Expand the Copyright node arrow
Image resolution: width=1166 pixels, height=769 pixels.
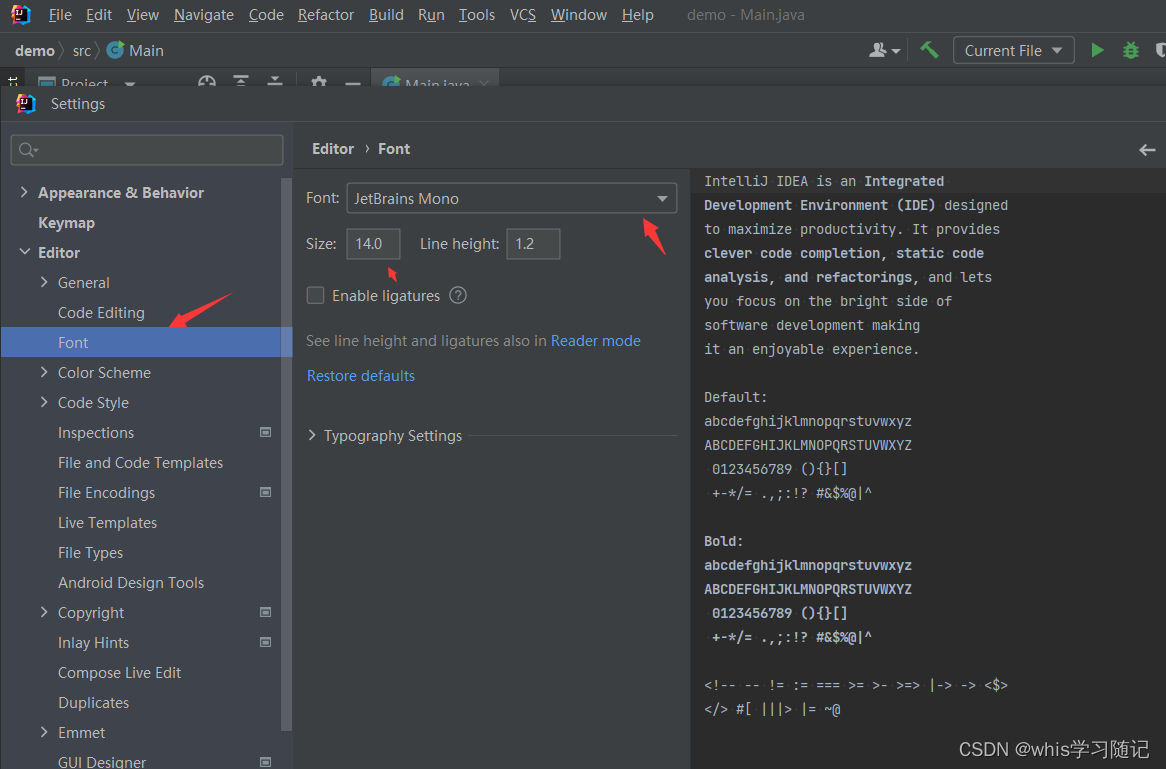click(44, 612)
